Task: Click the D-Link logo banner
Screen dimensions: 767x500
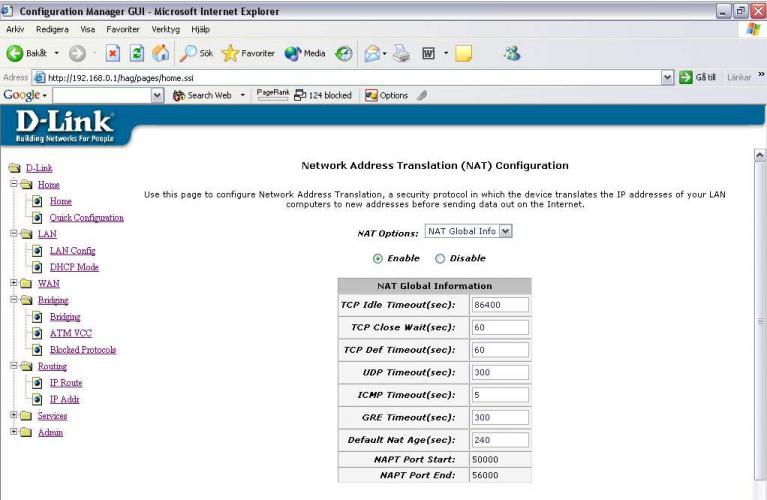Action: [x=65, y=126]
